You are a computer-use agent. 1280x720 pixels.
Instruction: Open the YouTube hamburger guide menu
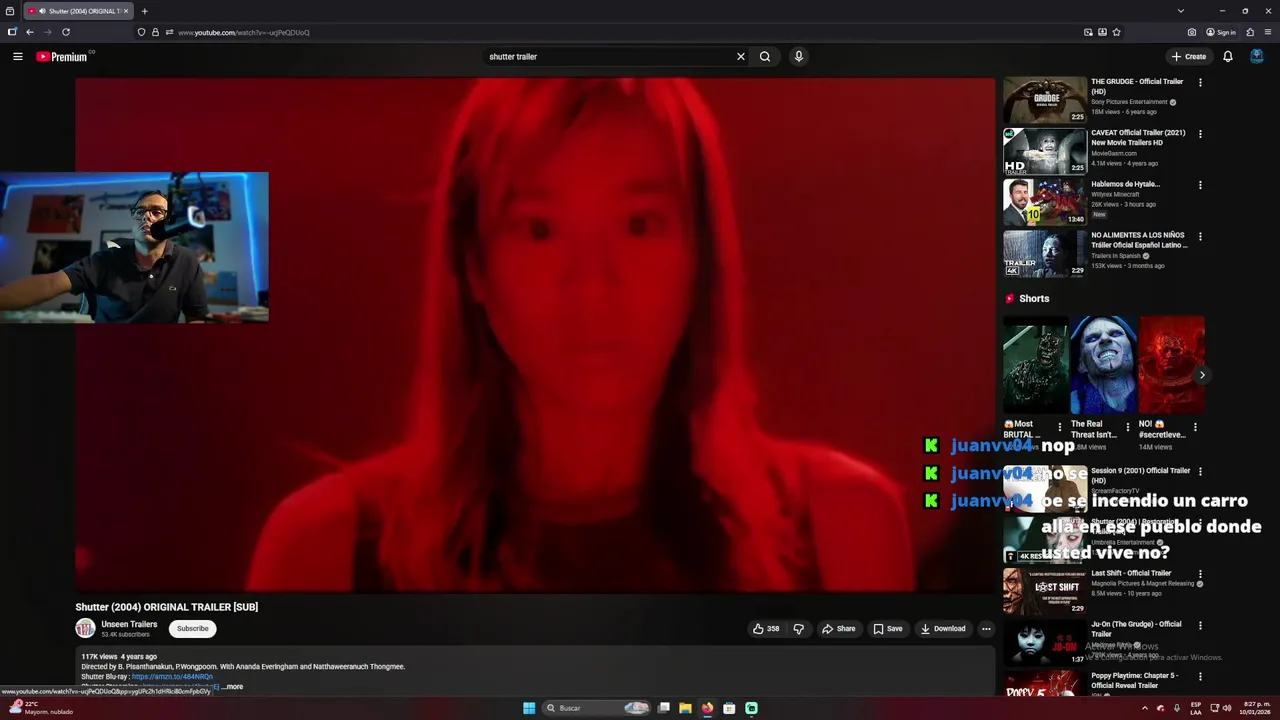[17, 57]
